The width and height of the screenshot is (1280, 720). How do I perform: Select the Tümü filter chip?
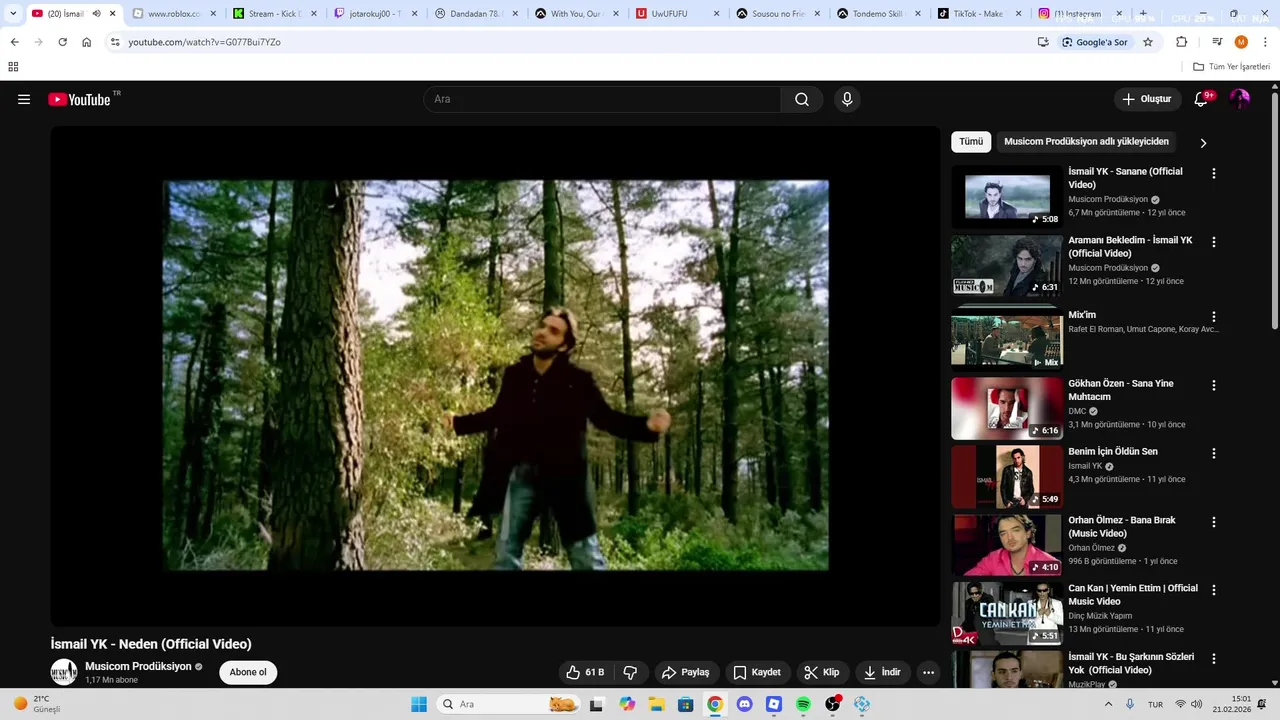coord(971,142)
